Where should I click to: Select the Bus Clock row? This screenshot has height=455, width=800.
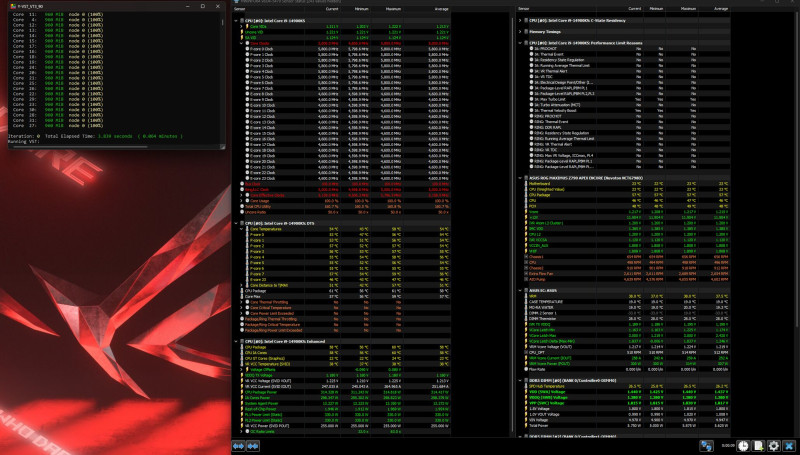click(x=344, y=184)
